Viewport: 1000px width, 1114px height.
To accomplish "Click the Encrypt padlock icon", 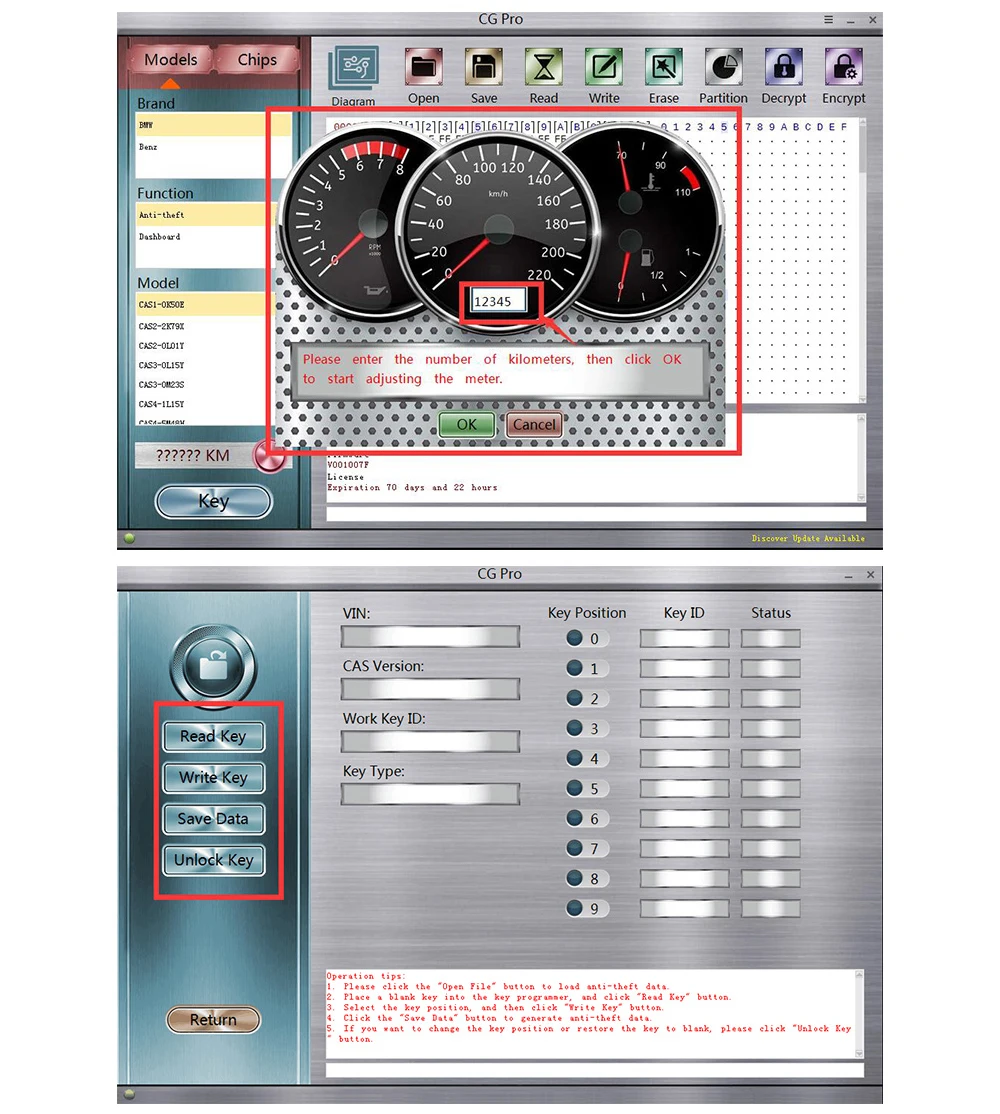I will point(843,67).
